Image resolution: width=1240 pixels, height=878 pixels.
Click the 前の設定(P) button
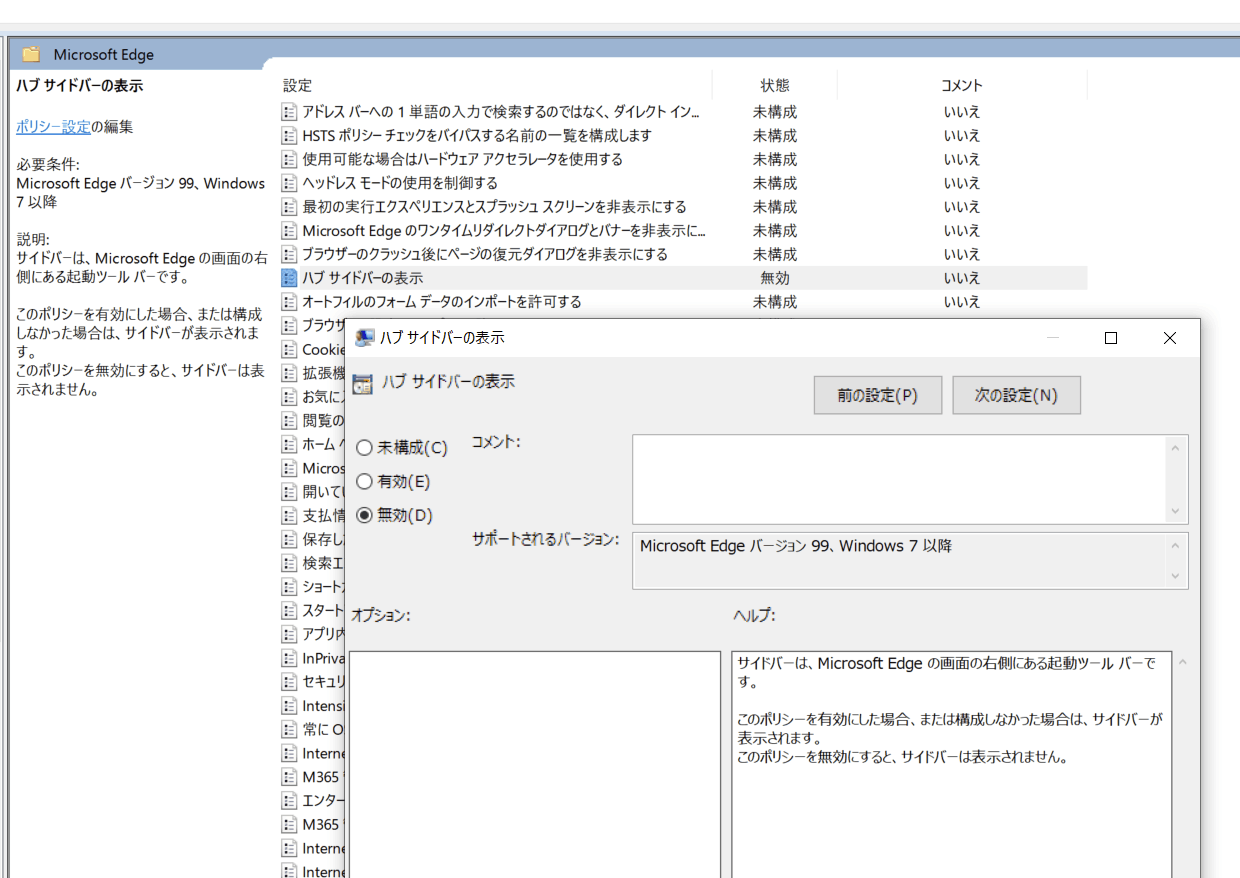click(x=878, y=395)
